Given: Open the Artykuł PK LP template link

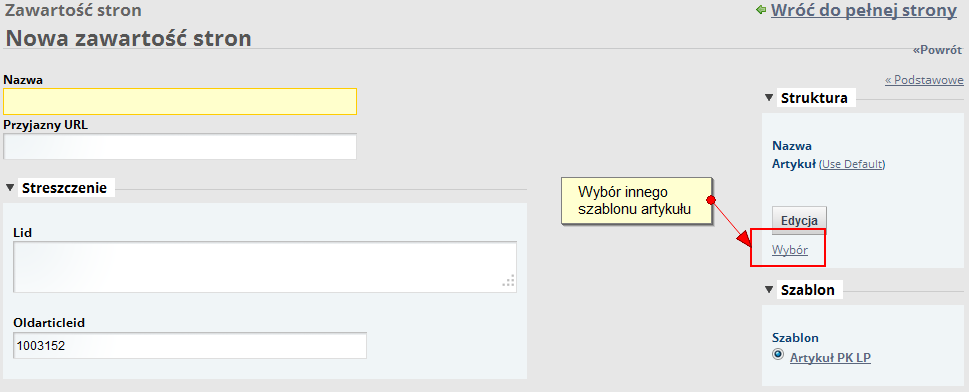Looking at the screenshot, I should point(831,358).
